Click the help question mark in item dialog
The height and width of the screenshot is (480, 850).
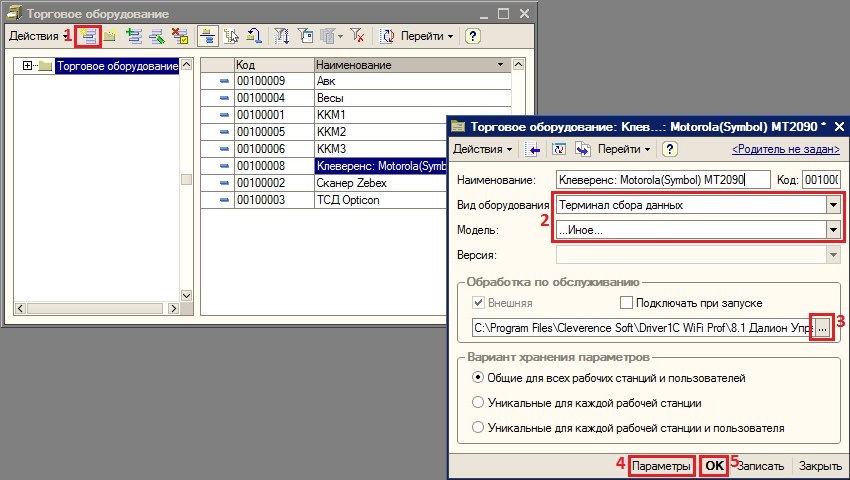(669, 149)
